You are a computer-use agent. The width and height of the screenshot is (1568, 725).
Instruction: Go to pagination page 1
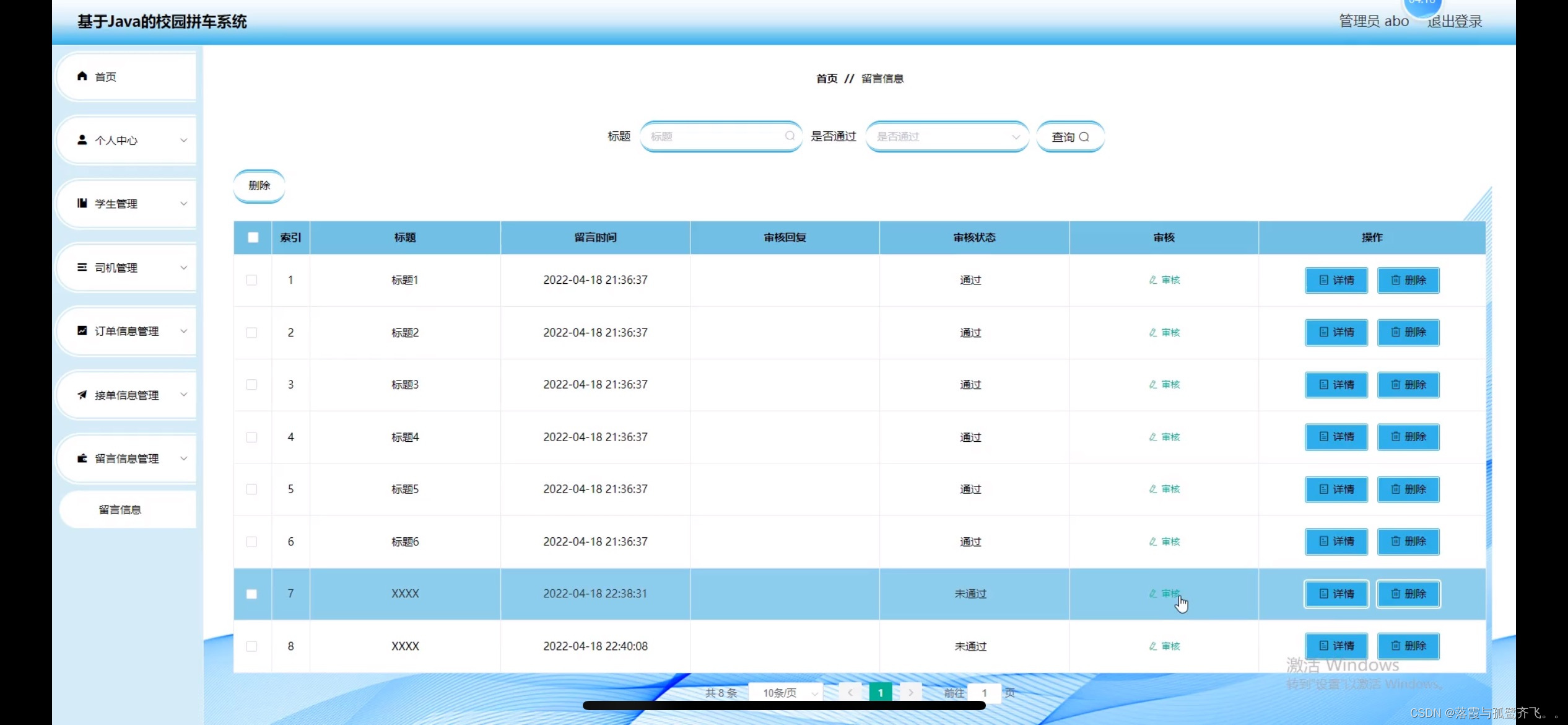(880, 693)
